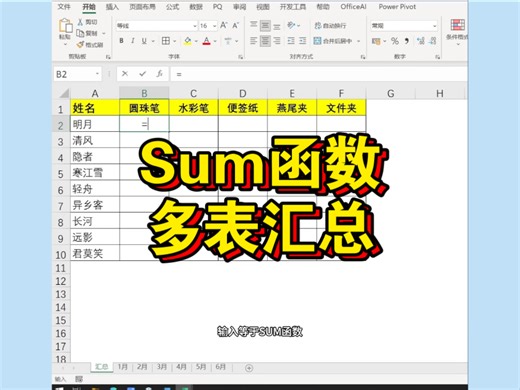Image resolution: width=520 pixels, height=390 pixels.
Task: Toggle Italic formatting
Action: tap(133, 41)
